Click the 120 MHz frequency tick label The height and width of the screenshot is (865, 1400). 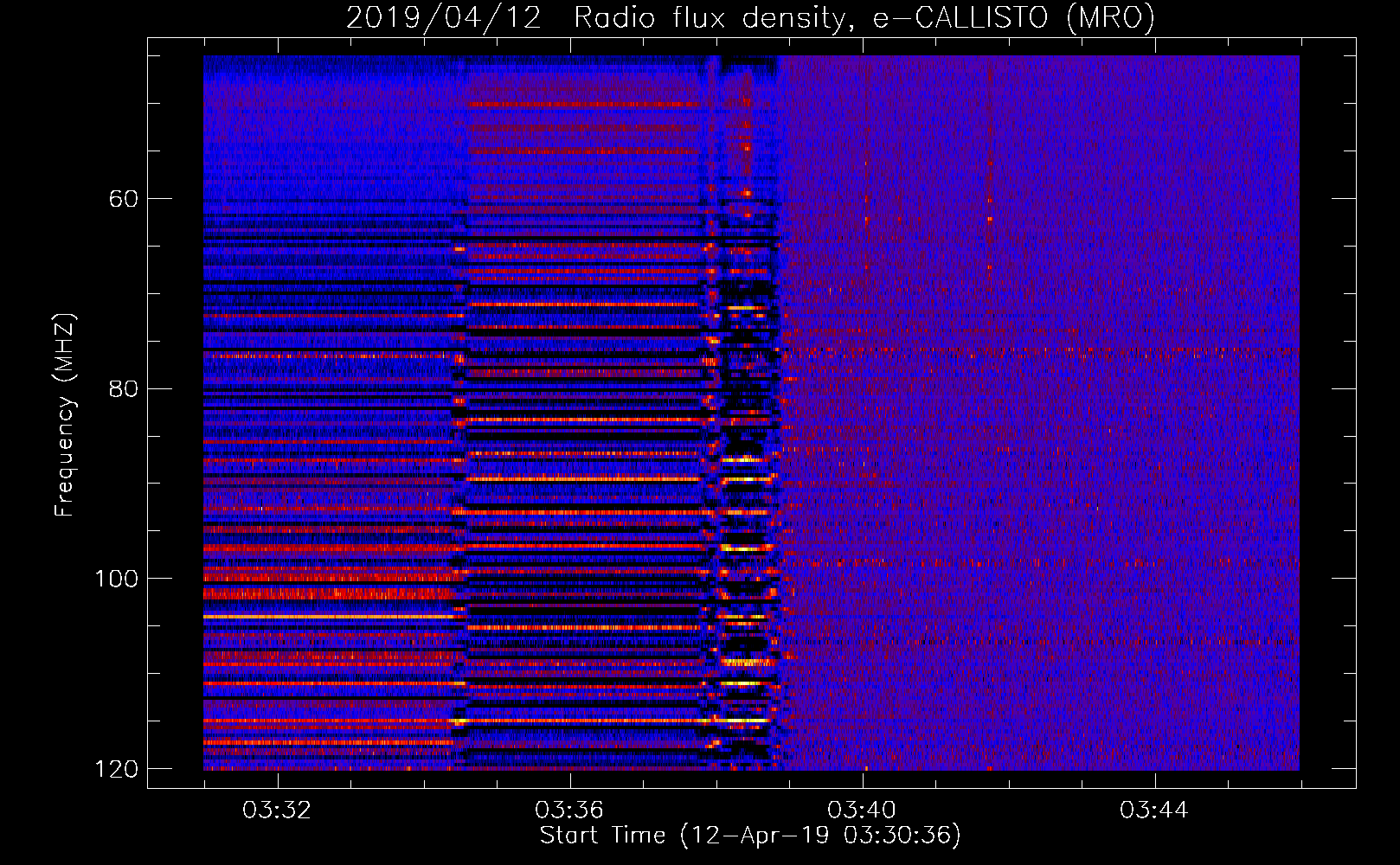116,769
